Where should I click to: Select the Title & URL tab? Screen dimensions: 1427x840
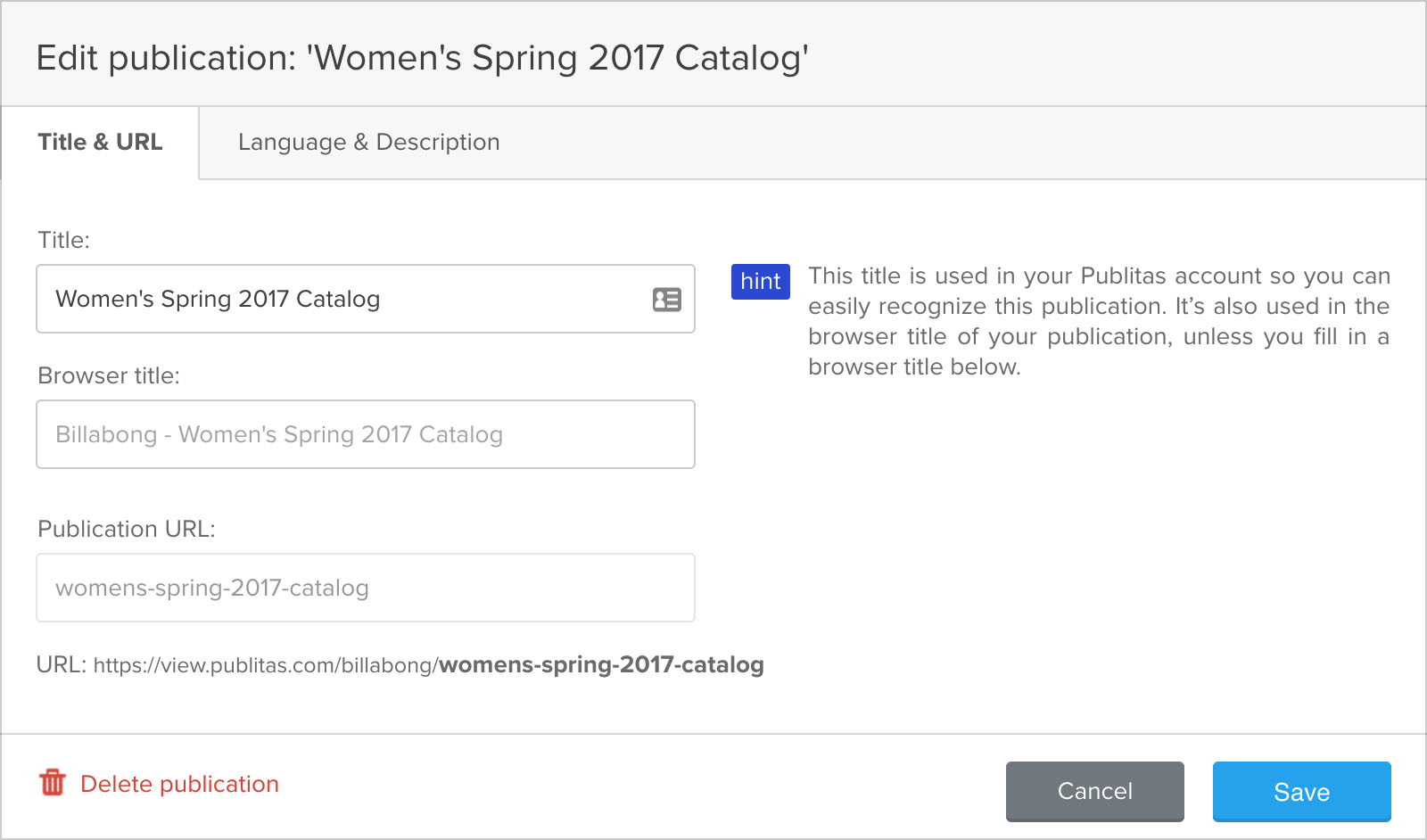[x=99, y=142]
